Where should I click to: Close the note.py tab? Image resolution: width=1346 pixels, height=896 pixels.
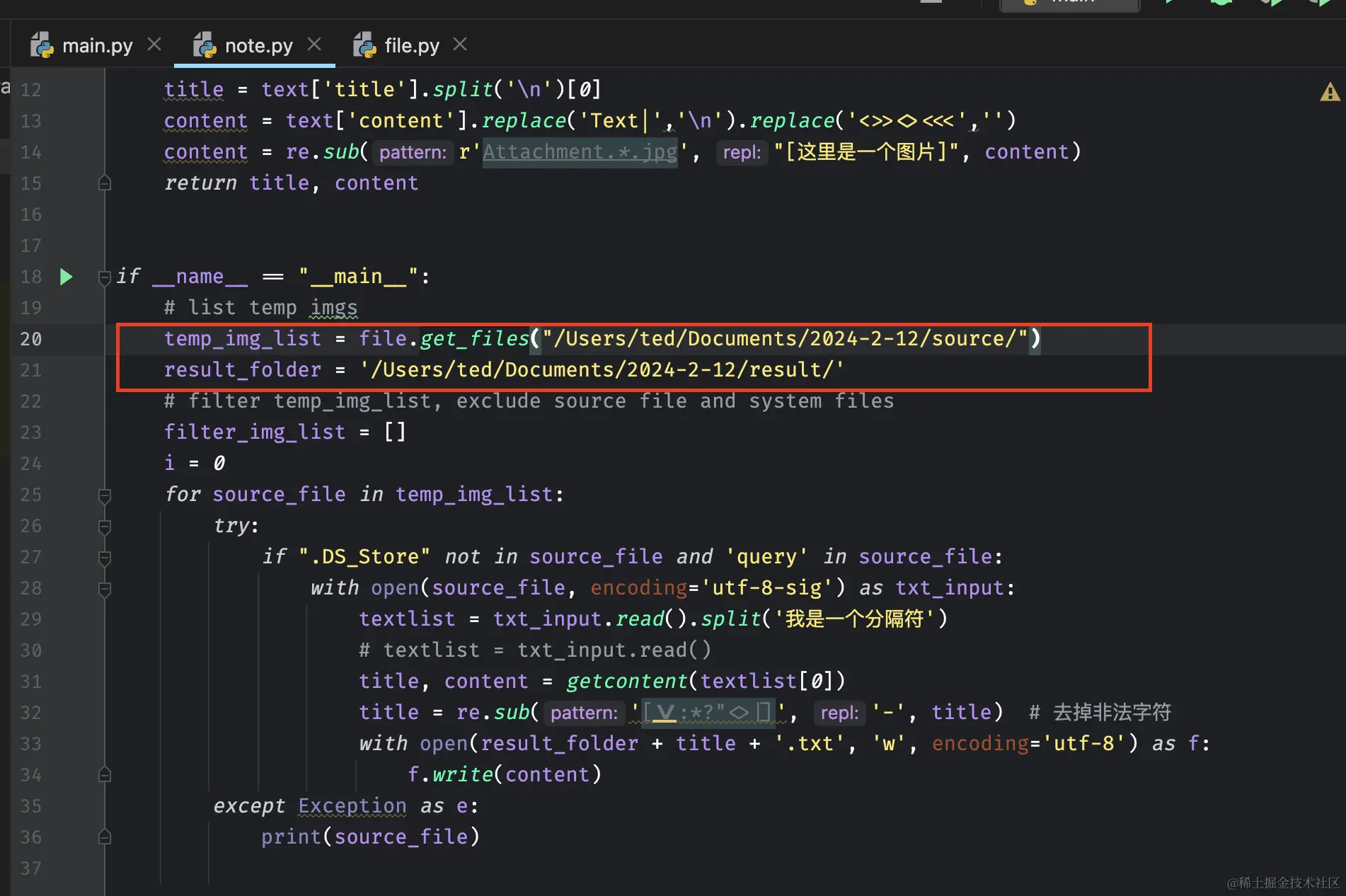pyautogui.click(x=314, y=45)
